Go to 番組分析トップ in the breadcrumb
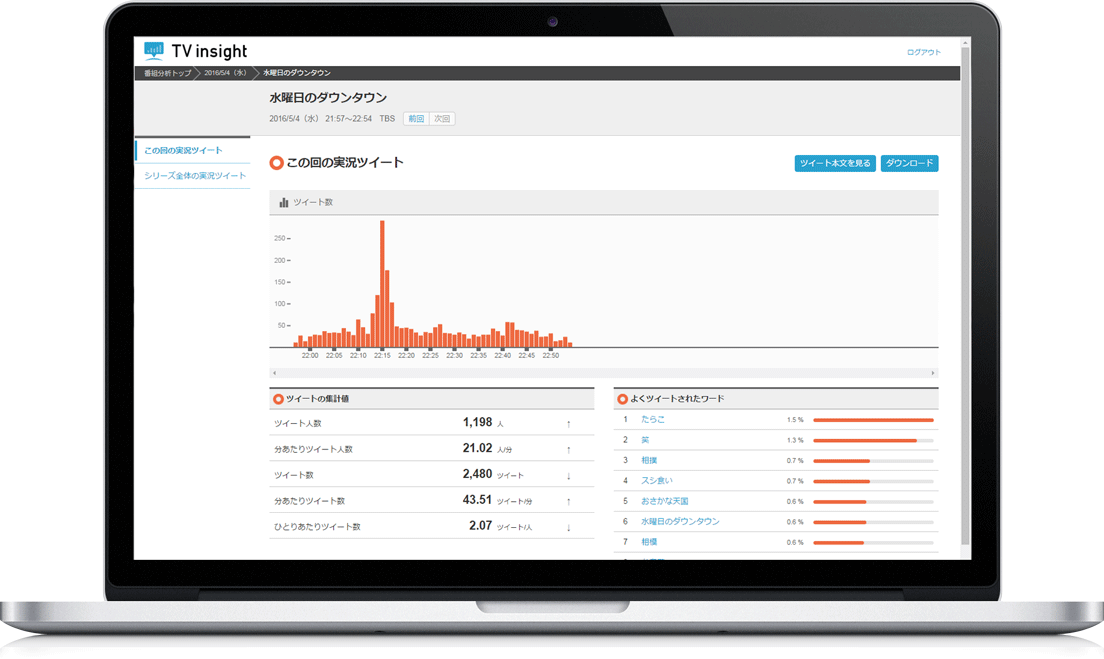The image size is (1104, 659). [x=168, y=73]
